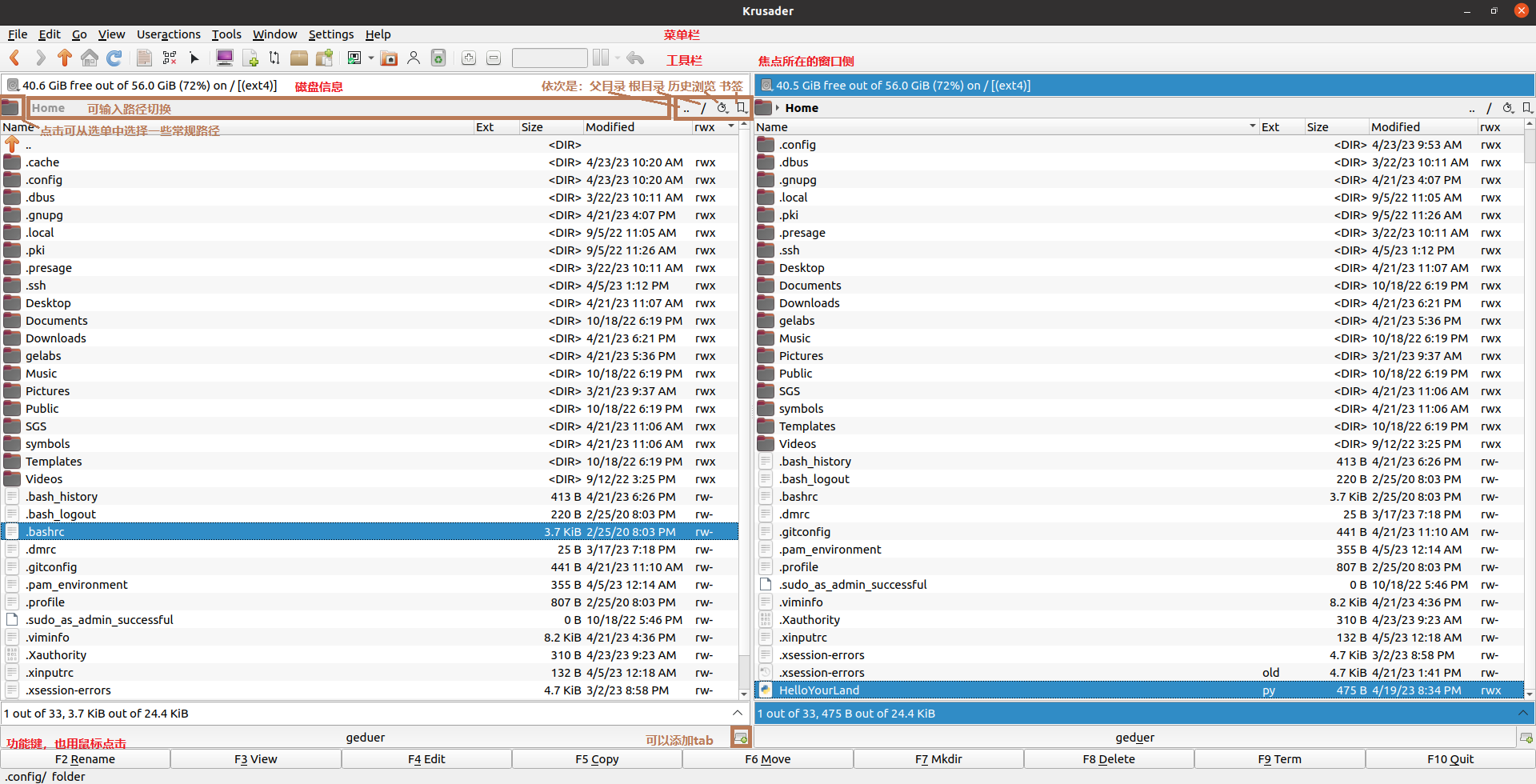Go up one directory with the orange Up arrow
The height and width of the screenshot is (784, 1536).
coord(65,58)
